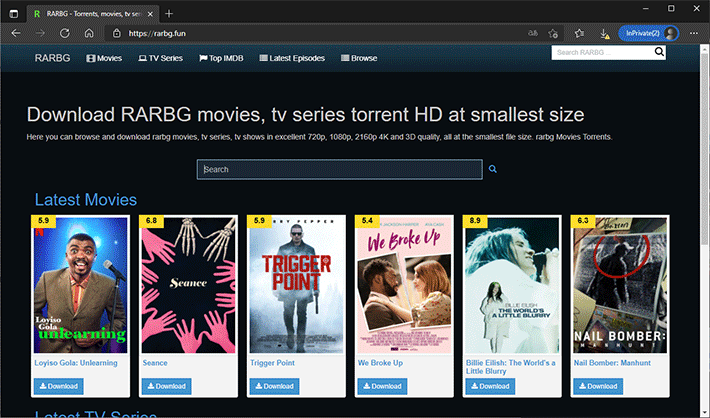Click the We Broke Up title link

tap(380, 363)
